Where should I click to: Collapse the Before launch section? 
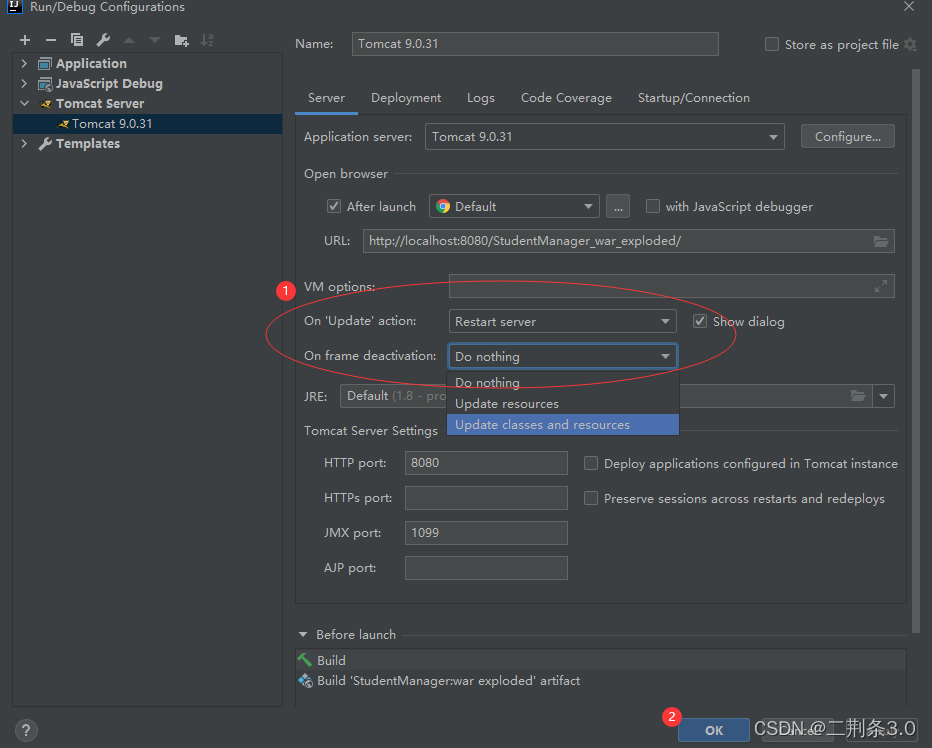click(x=303, y=634)
